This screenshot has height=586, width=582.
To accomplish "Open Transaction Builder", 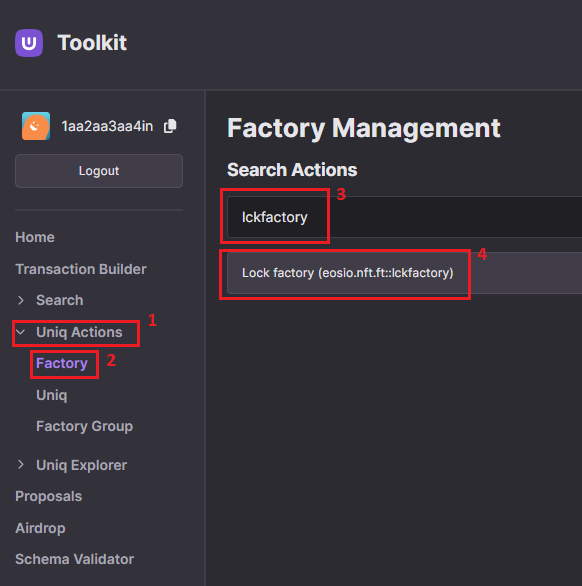I will coord(81,269).
